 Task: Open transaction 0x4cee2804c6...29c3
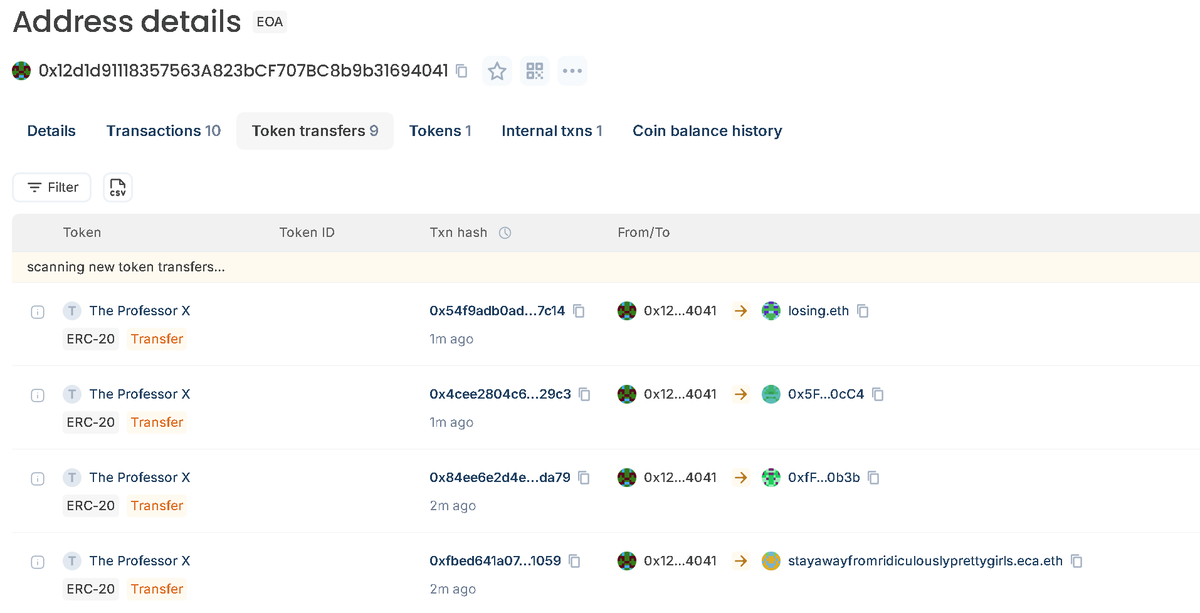(x=500, y=394)
